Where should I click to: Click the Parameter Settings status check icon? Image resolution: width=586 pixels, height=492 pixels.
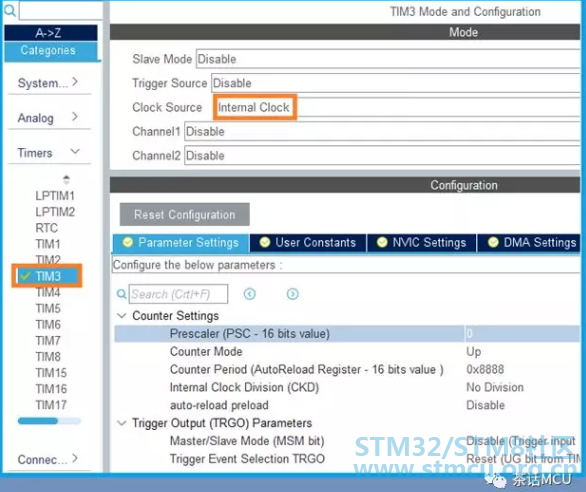(x=128, y=242)
